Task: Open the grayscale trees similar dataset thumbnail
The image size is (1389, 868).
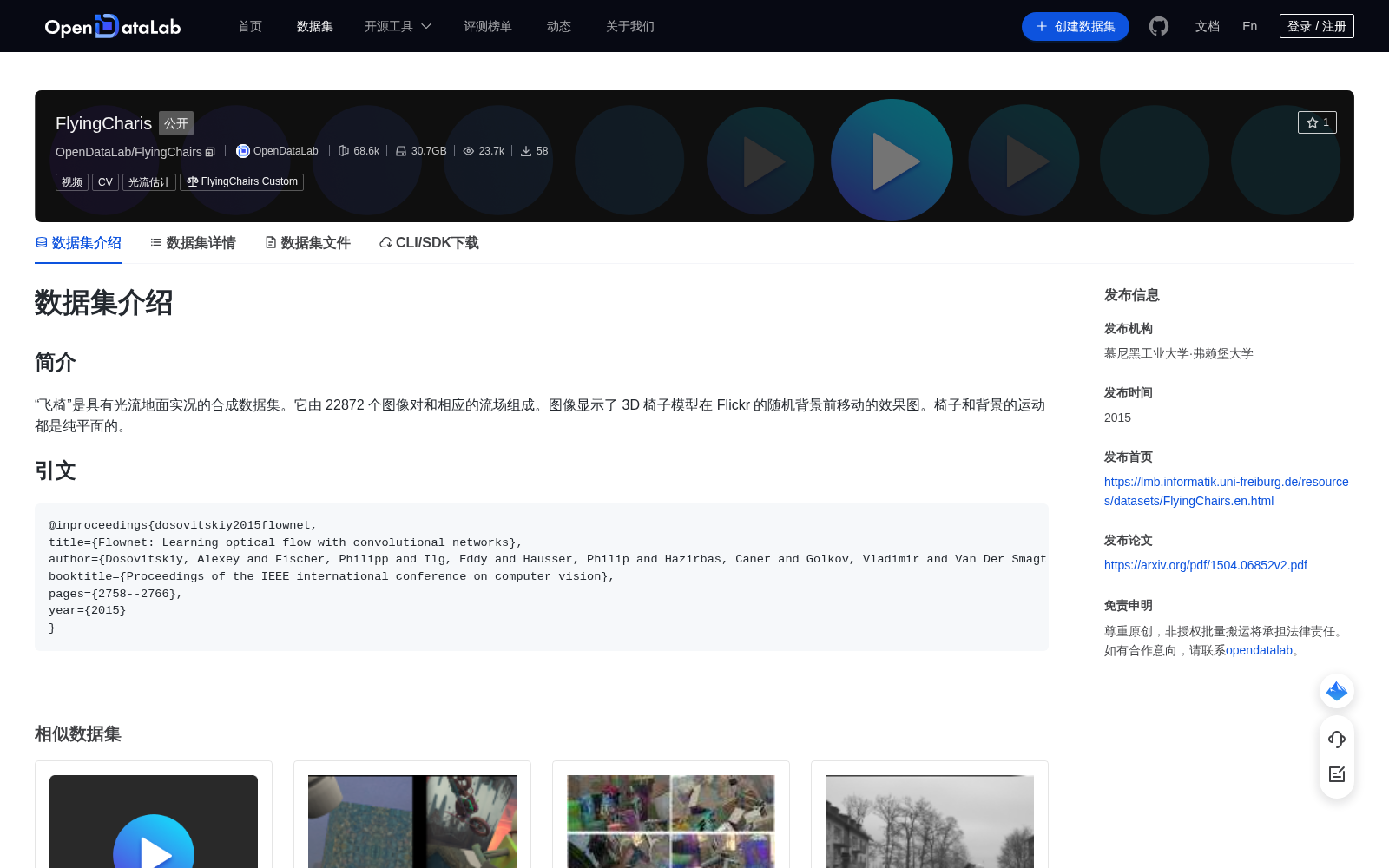Action: coord(930,821)
